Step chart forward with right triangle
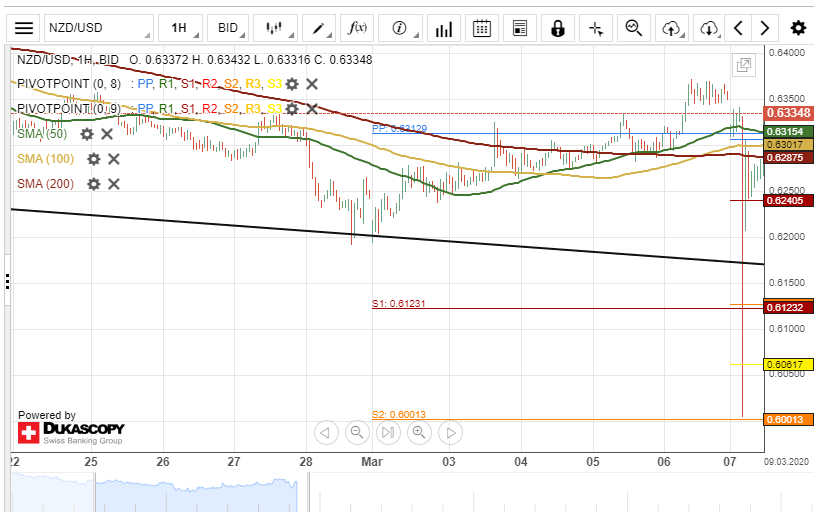Viewport: 818px width, 521px height. (x=451, y=433)
